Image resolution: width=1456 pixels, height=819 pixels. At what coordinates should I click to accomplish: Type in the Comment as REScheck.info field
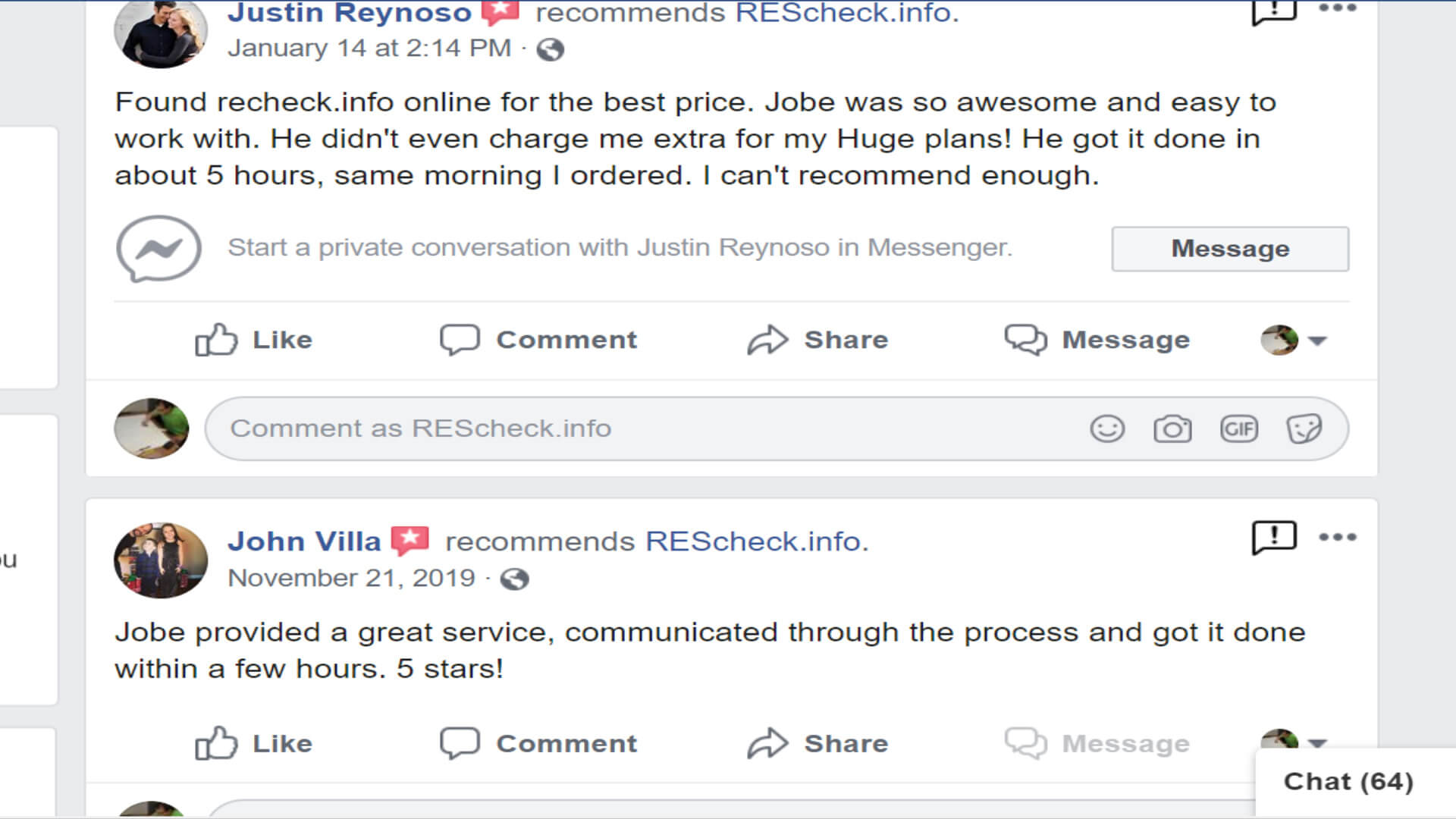pyautogui.click(x=652, y=429)
